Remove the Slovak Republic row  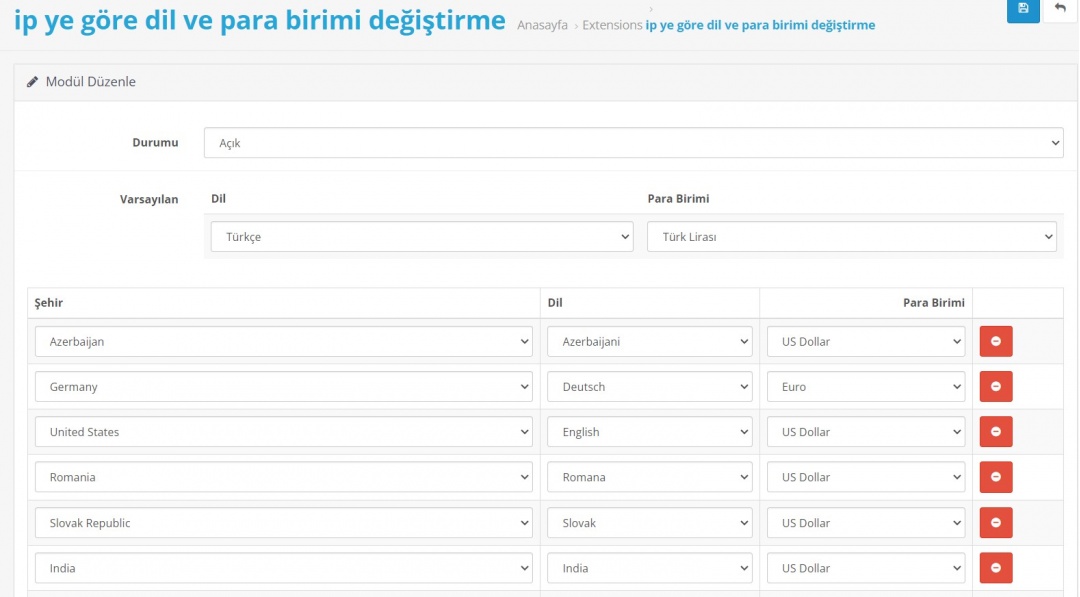pyautogui.click(x=995, y=523)
